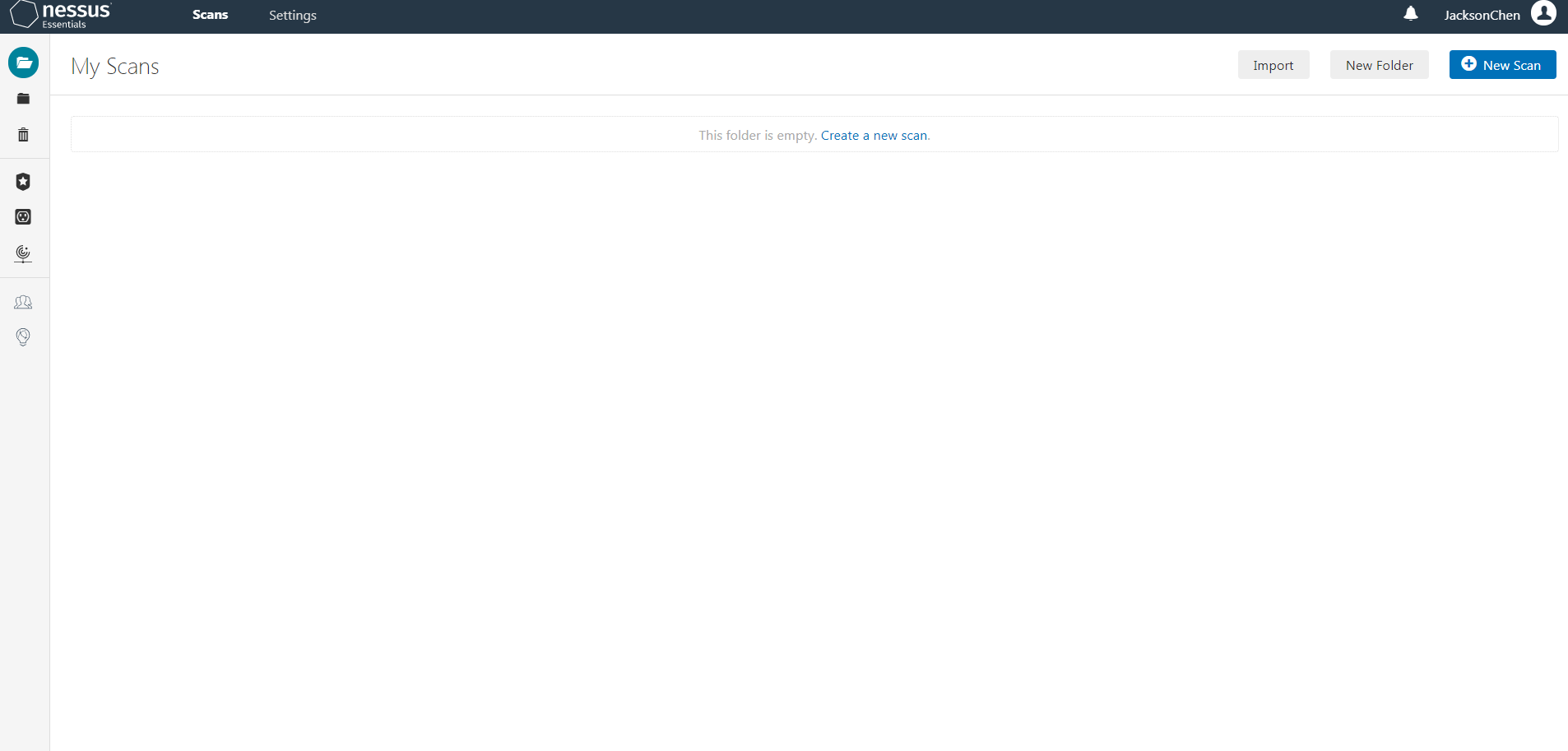Open the JacksonChen account menu
Image resolution: width=1568 pixels, height=751 pixels.
[x=1482, y=16]
